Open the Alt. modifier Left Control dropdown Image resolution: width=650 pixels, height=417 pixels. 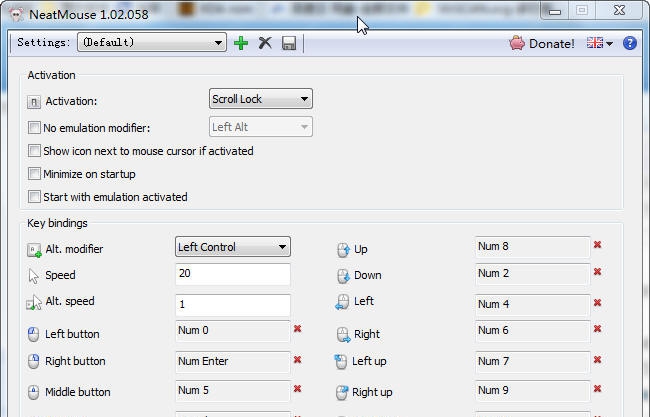tap(233, 247)
